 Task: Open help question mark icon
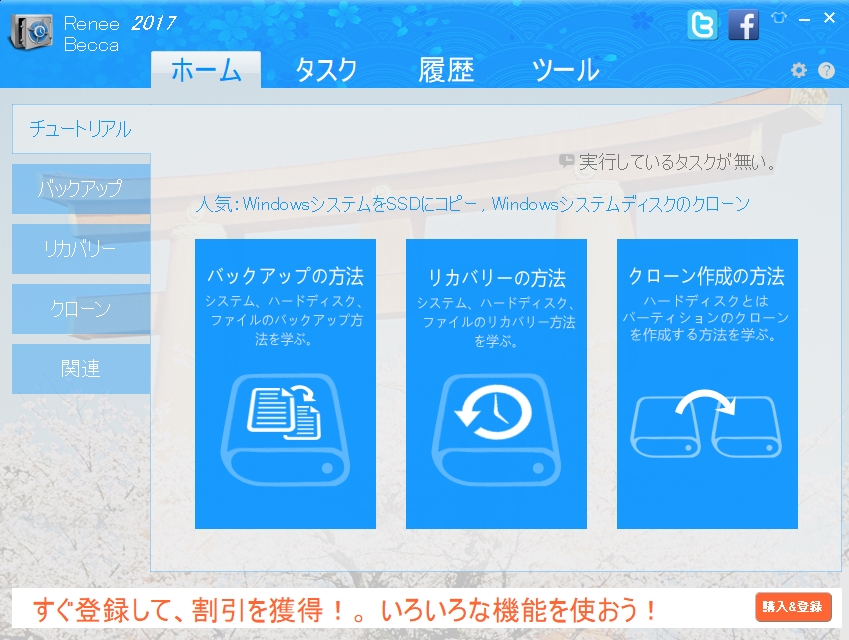tap(826, 70)
